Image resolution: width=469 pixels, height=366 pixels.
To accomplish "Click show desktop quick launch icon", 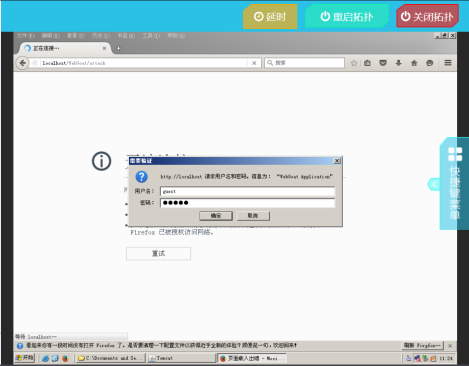I will (x=55, y=358).
